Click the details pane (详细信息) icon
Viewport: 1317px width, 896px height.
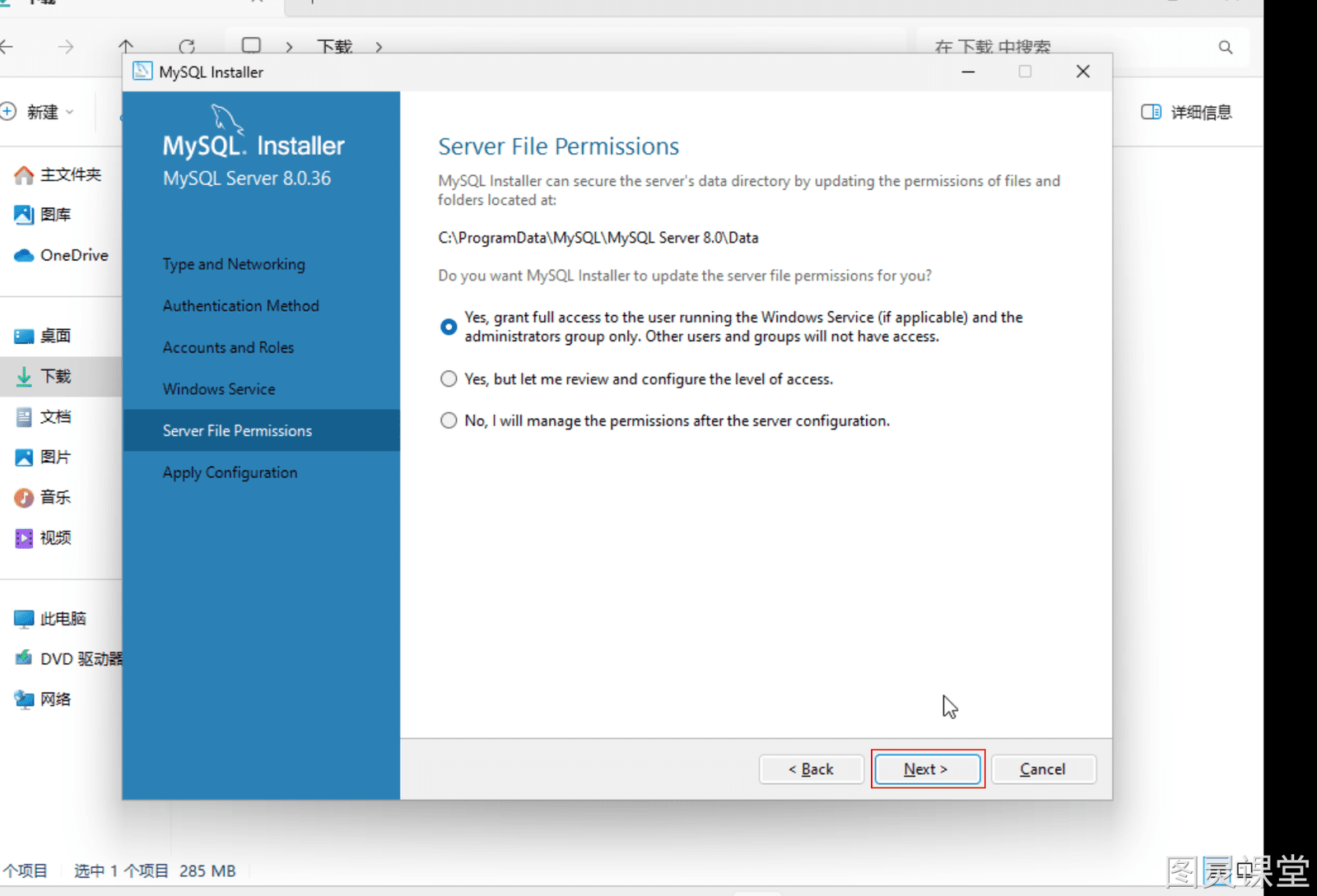coord(1151,112)
